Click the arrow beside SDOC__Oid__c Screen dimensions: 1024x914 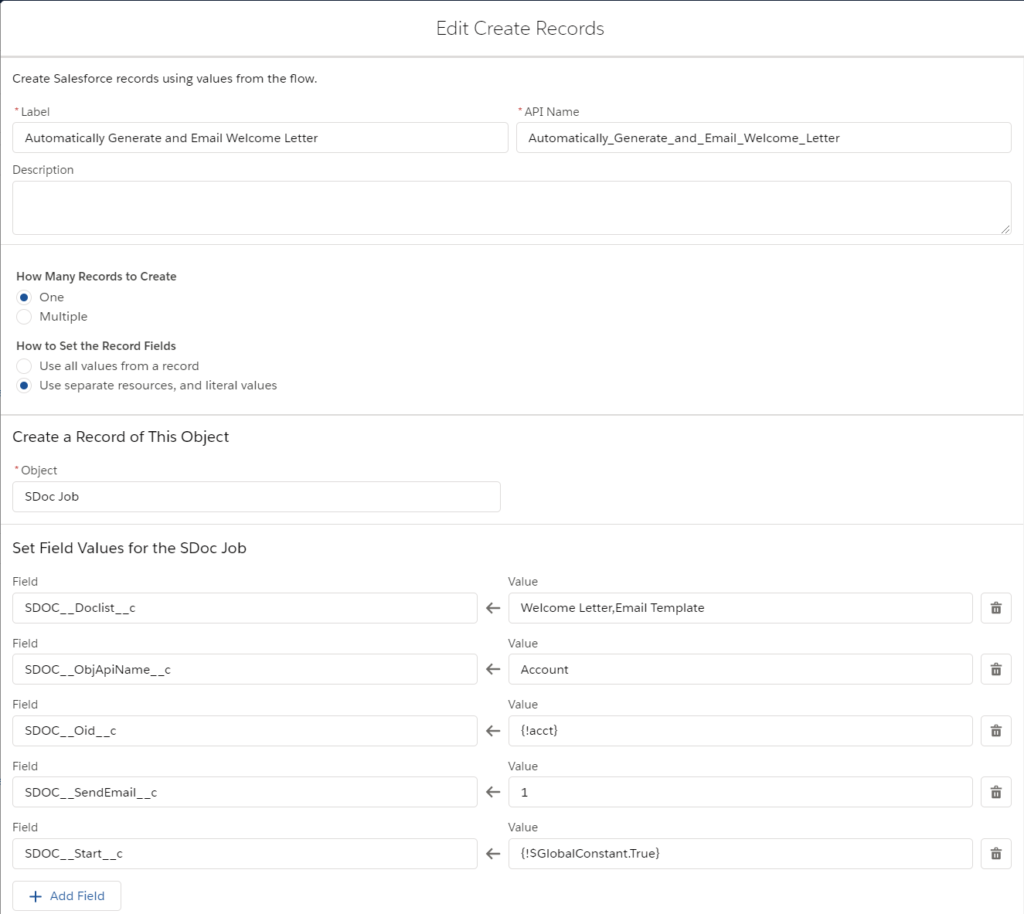coord(492,730)
